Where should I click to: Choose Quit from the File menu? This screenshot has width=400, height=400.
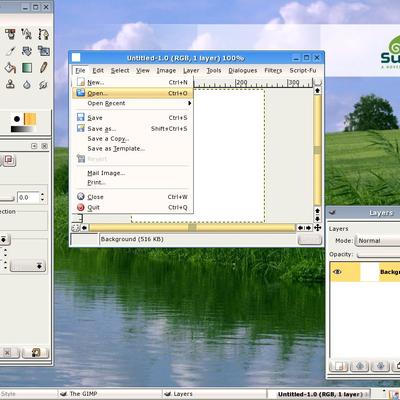tap(132, 207)
